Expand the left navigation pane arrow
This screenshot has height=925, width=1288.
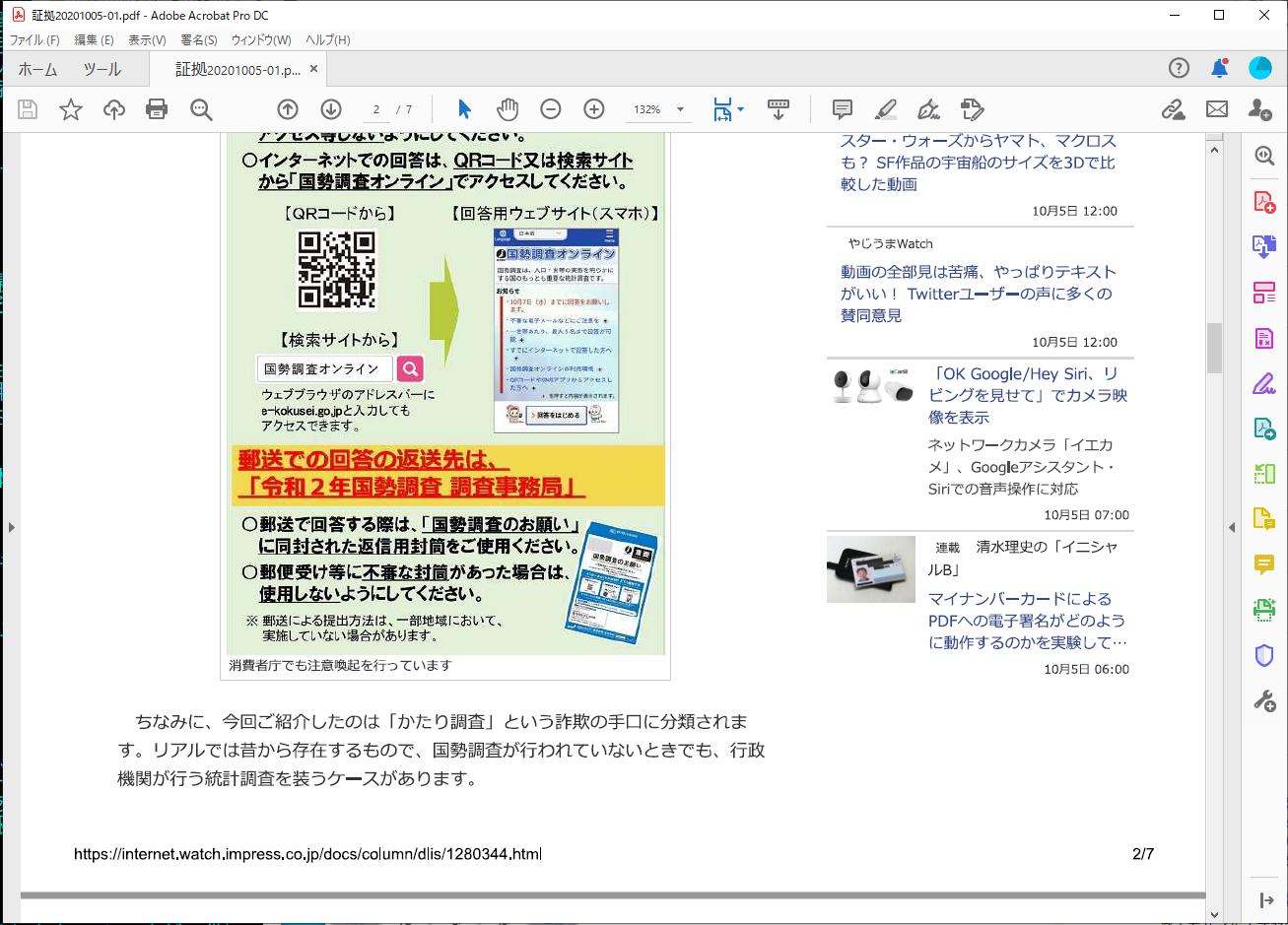(12, 528)
